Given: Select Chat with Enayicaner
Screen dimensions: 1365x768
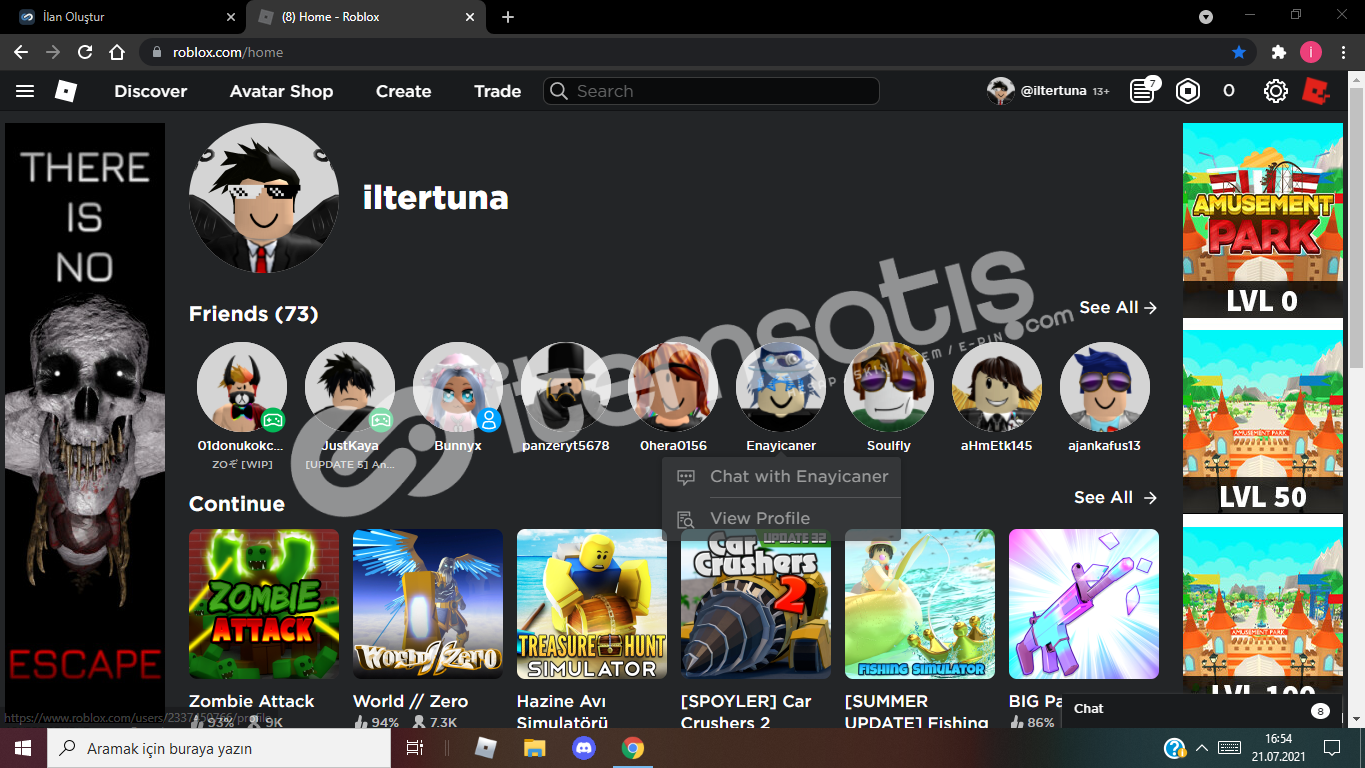Looking at the screenshot, I should (x=781, y=477).
